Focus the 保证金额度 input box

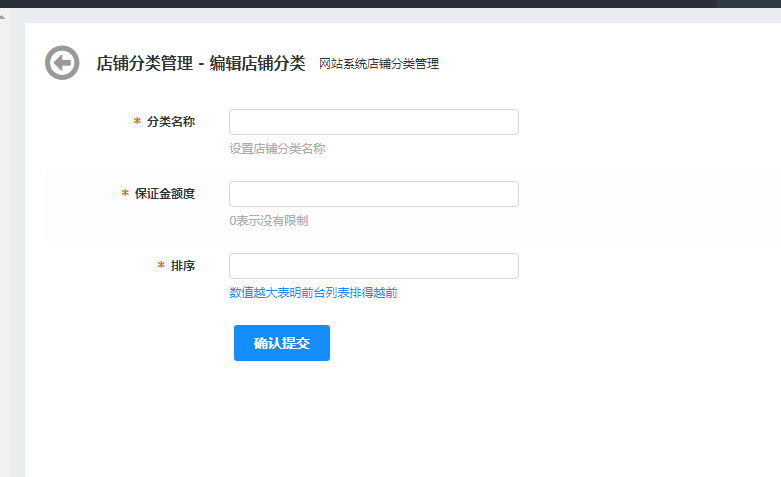coord(373,194)
